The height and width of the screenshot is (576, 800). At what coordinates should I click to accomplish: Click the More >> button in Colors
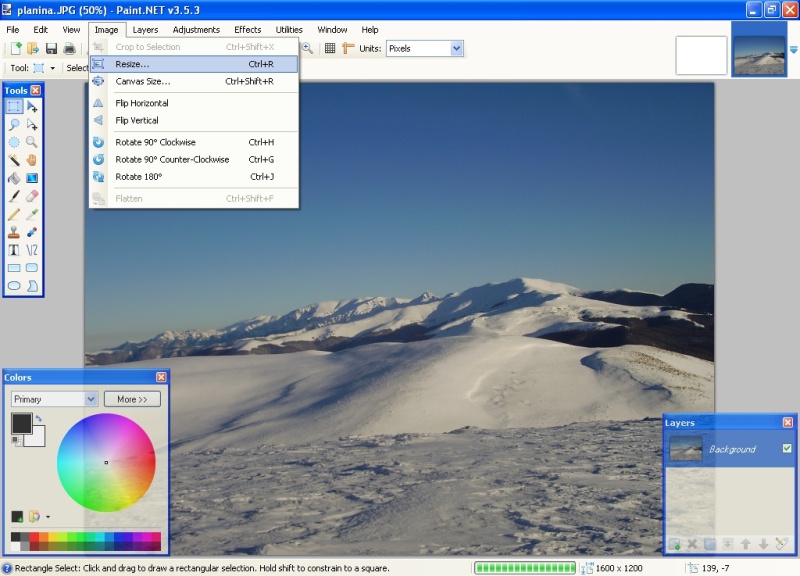coord(132,399)
